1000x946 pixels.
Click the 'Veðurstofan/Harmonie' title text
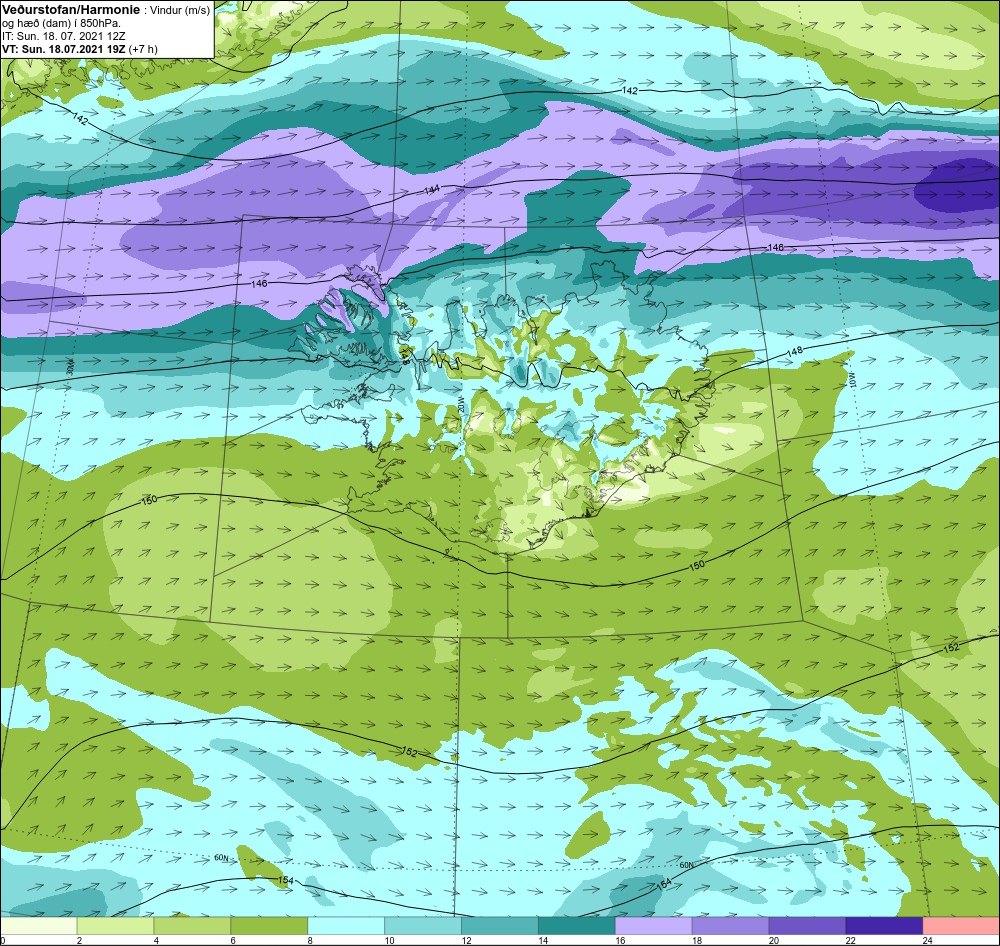pyautogui.click(x=70, y=11)
